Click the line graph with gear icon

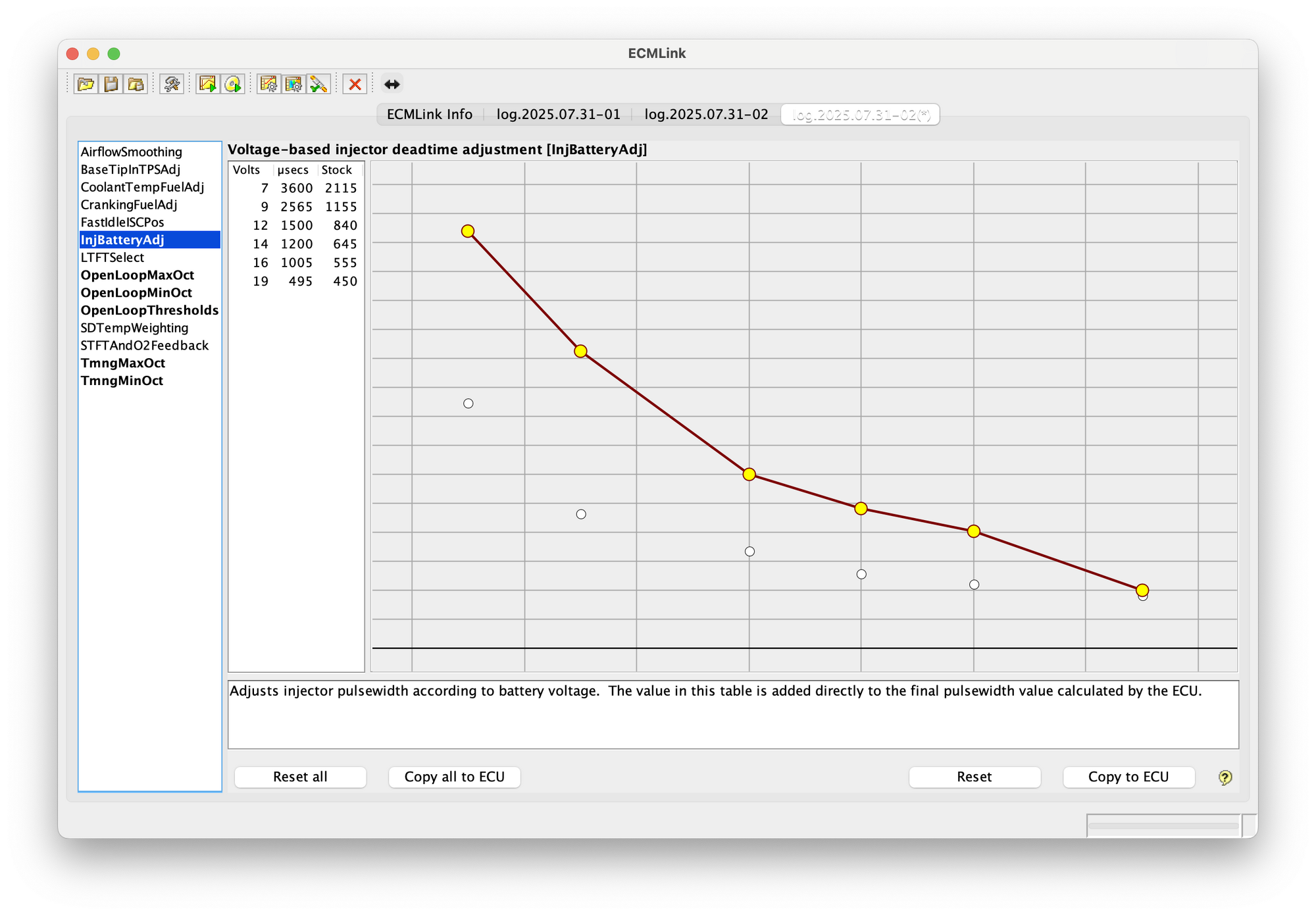(x=268, y=84)
